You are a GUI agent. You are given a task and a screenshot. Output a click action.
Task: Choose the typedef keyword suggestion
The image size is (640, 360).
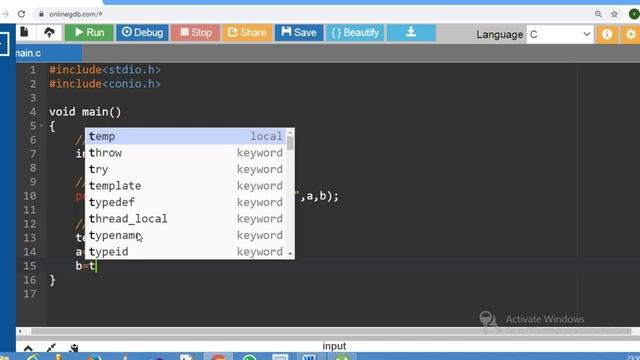coord(186,202)
